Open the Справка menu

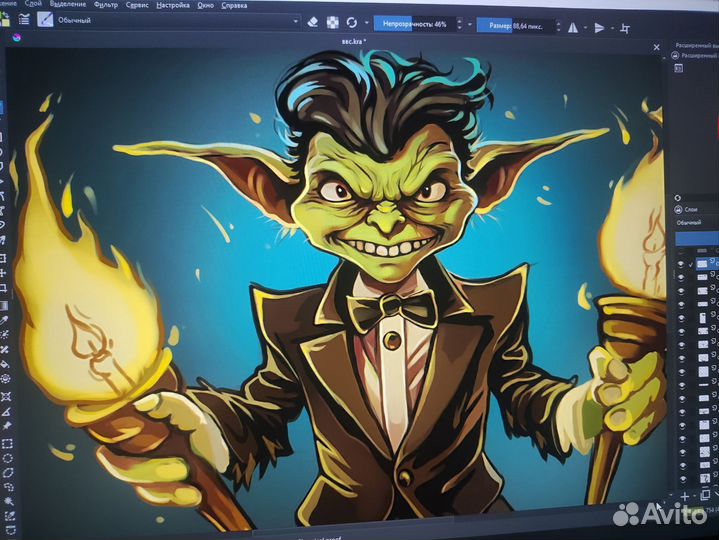234,6
